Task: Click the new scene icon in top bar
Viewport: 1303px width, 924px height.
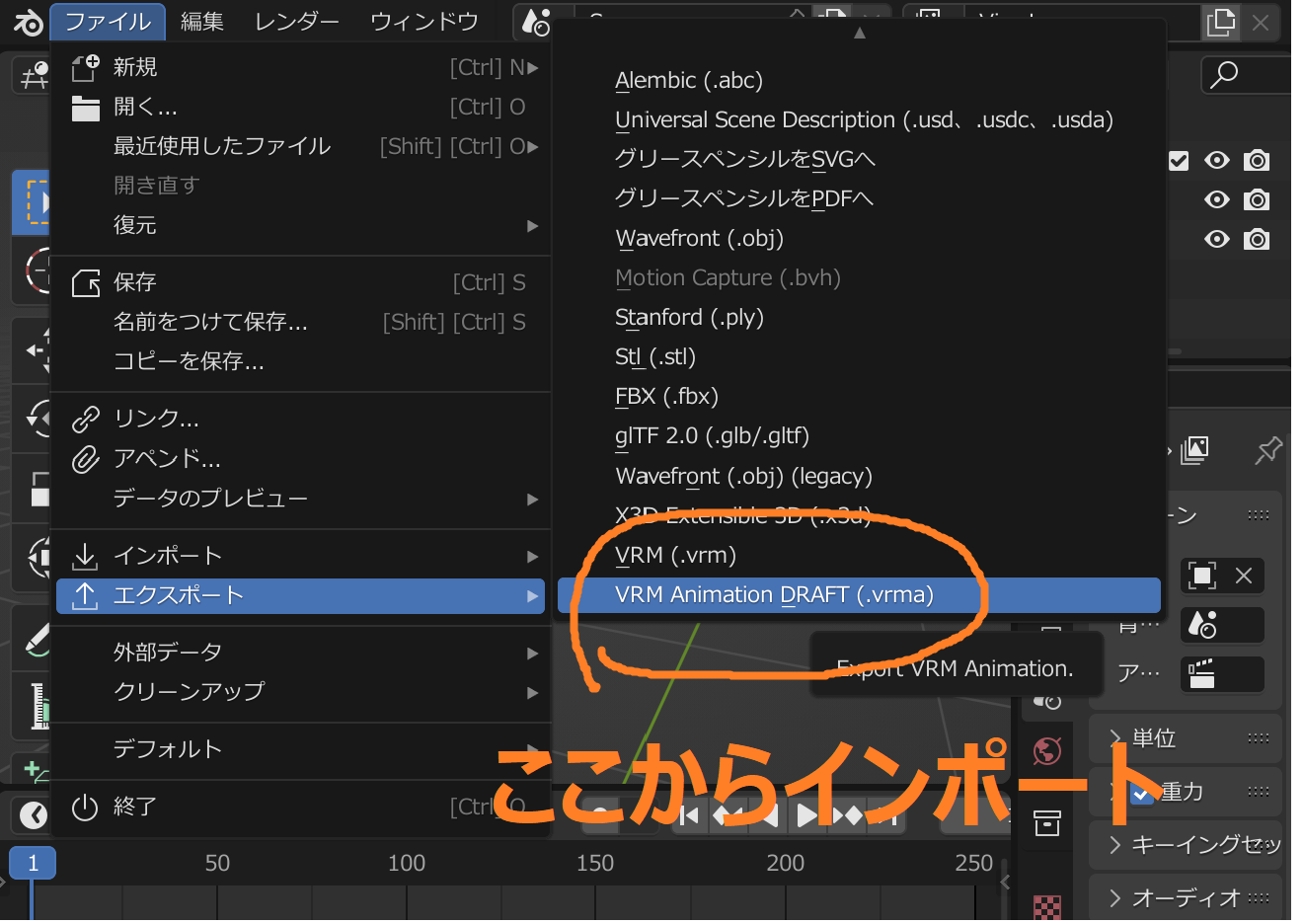Action: tap(1221, 22)
